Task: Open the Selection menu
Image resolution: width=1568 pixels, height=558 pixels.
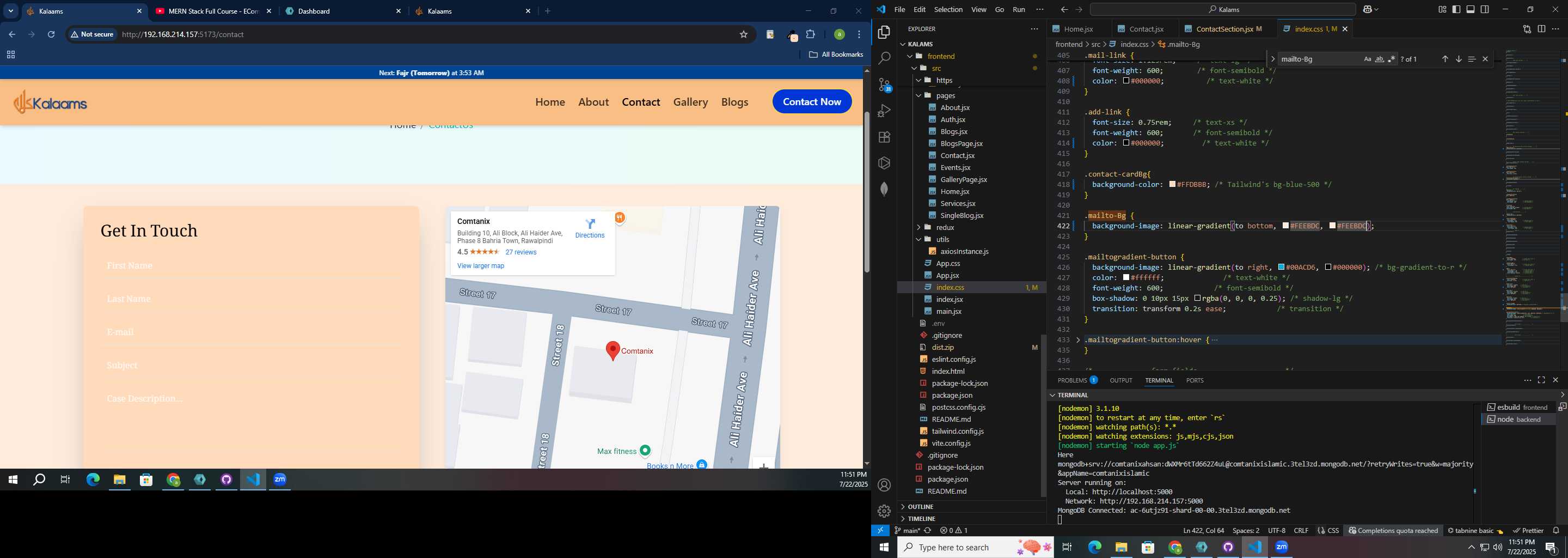Action: coord(948,10)
